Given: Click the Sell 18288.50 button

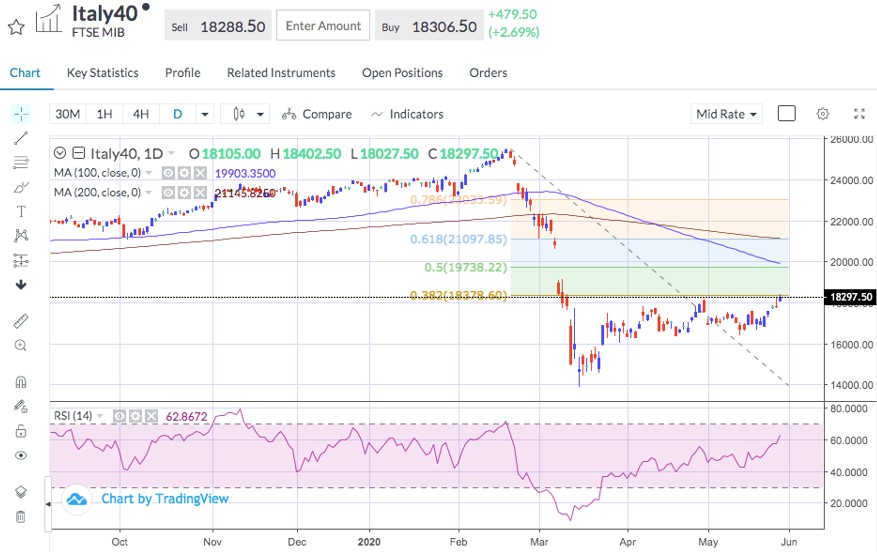Looking at the screenshot, I should coord(218,26).
